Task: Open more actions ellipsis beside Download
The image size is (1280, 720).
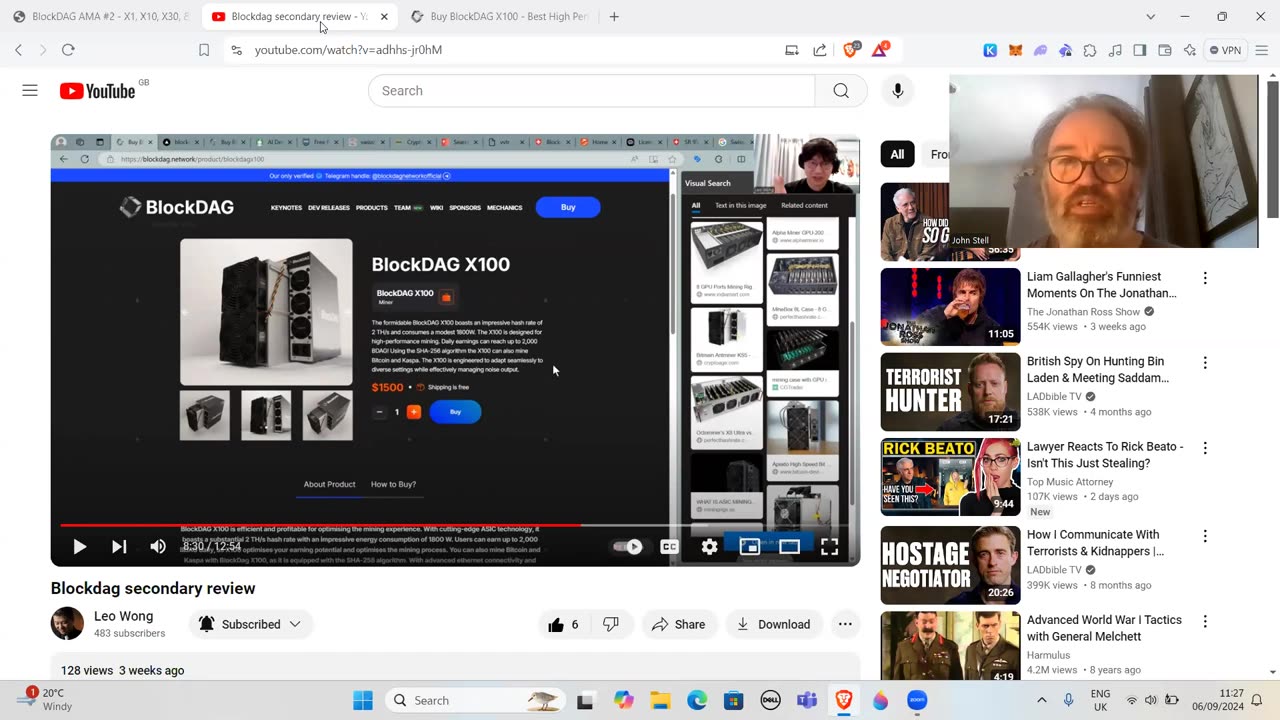Action: point(845,624)
